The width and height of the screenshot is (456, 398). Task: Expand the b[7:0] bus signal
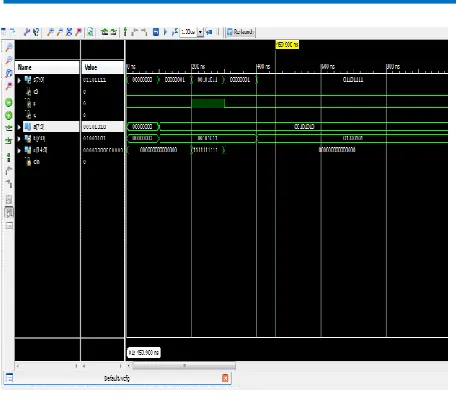coord(19,139)
